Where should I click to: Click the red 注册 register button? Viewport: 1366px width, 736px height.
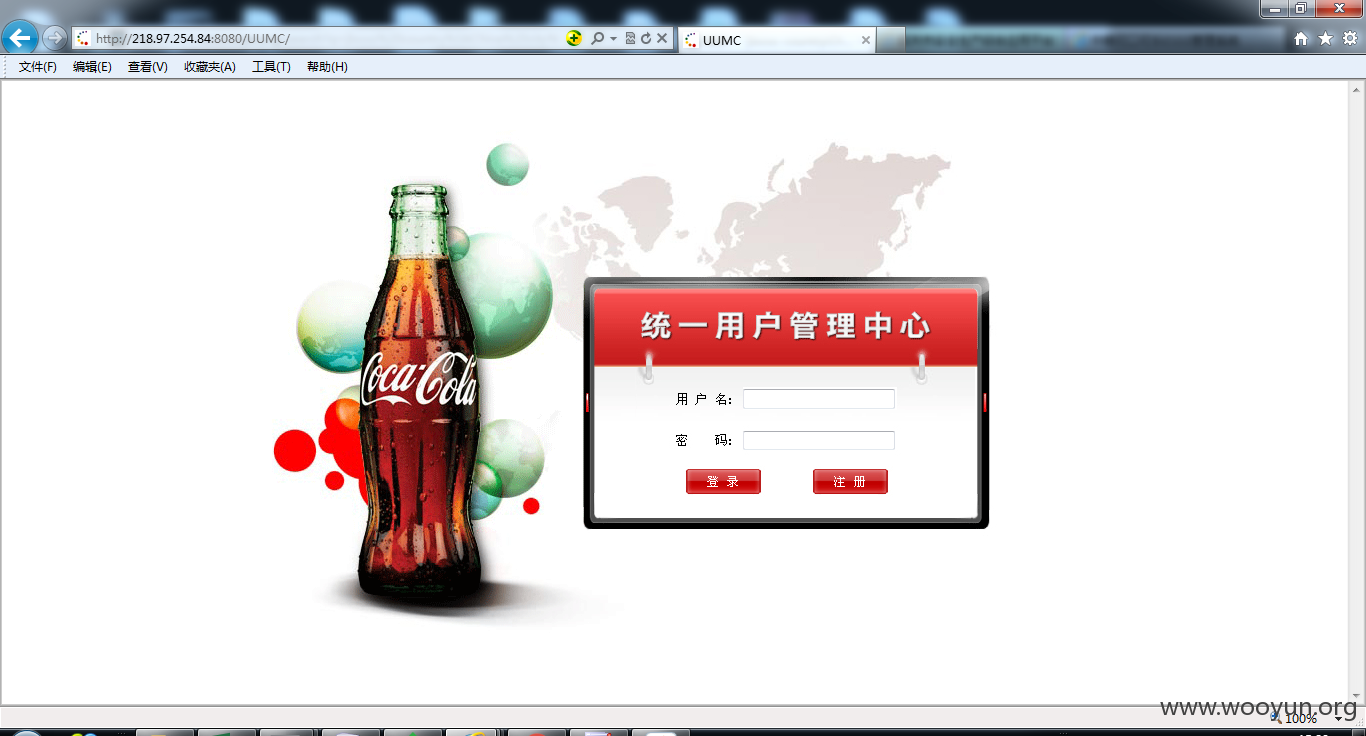coord(850,482)
